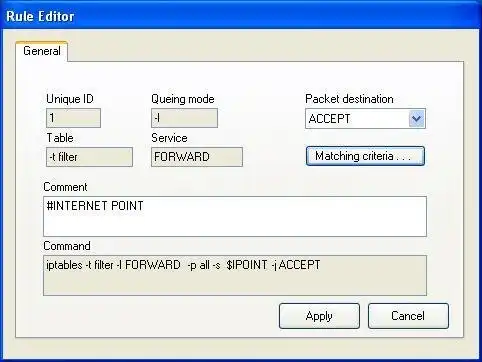This screenshot has width=482, height=362.
Task: Click the Queing mode label
Action: [183, 99]
